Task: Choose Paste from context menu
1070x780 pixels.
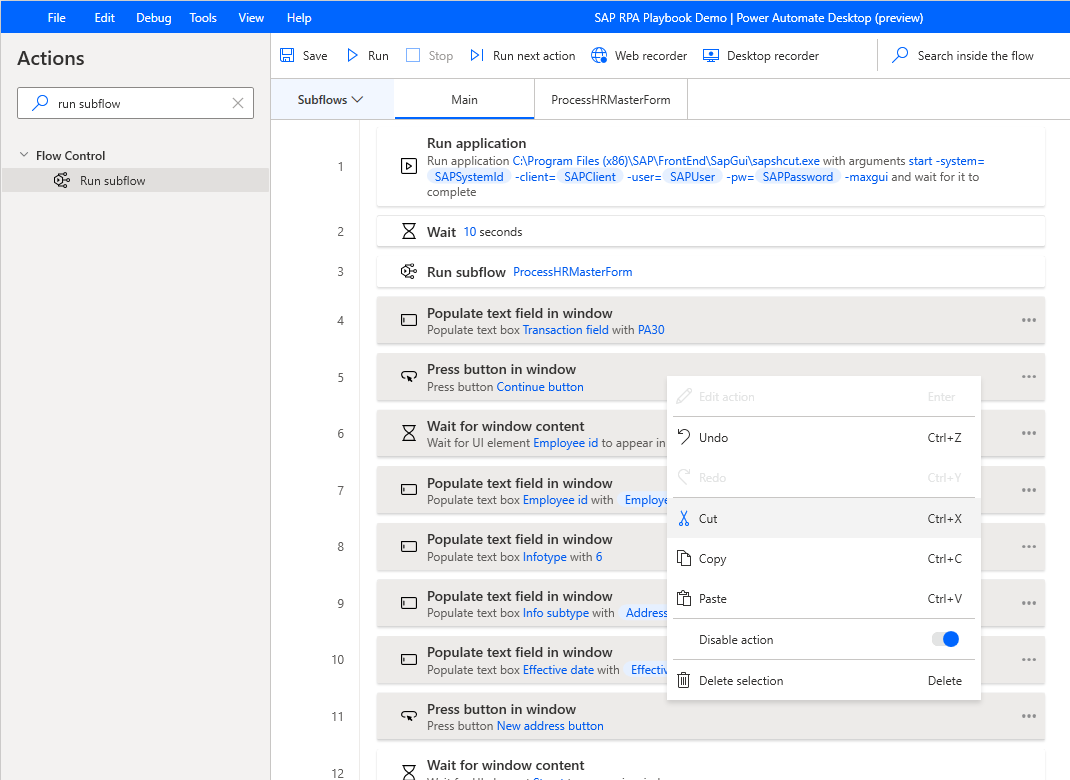Action: (824, 598)
